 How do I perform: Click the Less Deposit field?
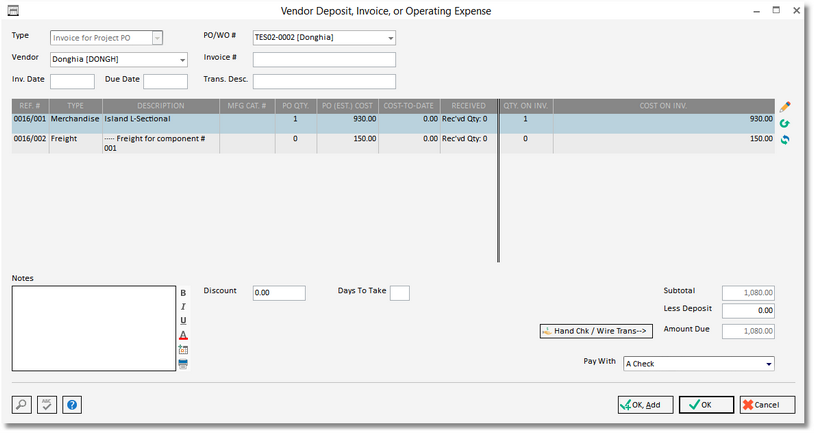(748, 310)
